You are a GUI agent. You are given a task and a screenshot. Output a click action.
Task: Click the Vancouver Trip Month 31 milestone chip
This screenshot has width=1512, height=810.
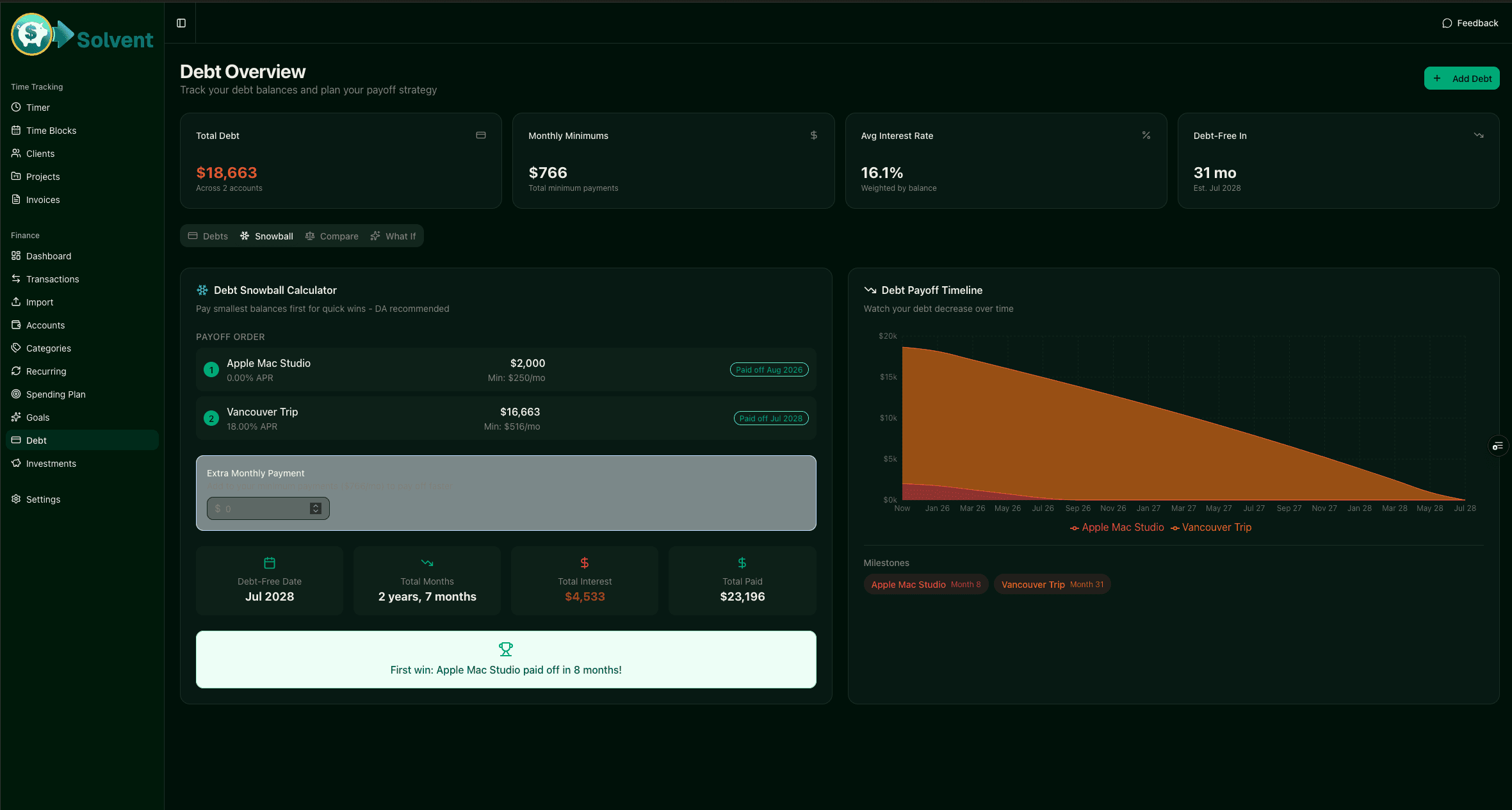(x=1052, y=584)
